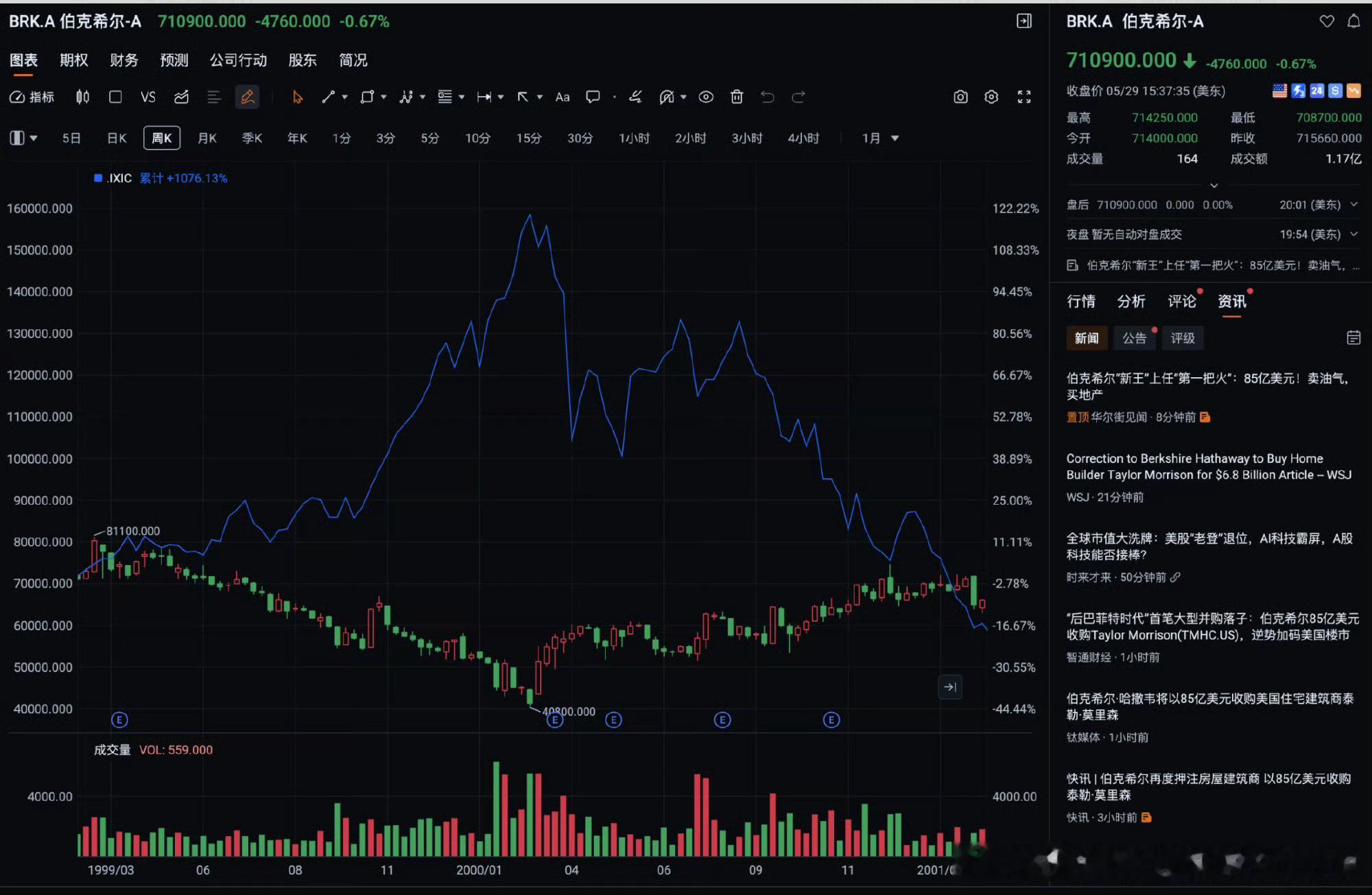The width and height of the screenshot is (1372, 895).
Task: Click the blue 24 hour trading badge
Action: (1316, 91)
